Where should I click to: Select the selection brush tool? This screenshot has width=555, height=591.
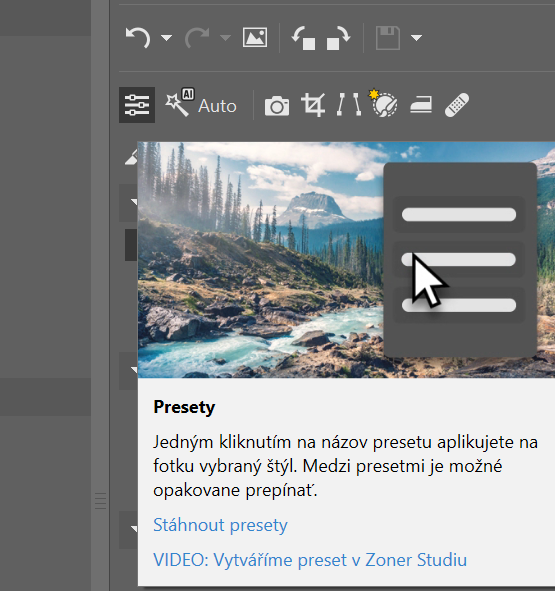[x=383, y=103]
